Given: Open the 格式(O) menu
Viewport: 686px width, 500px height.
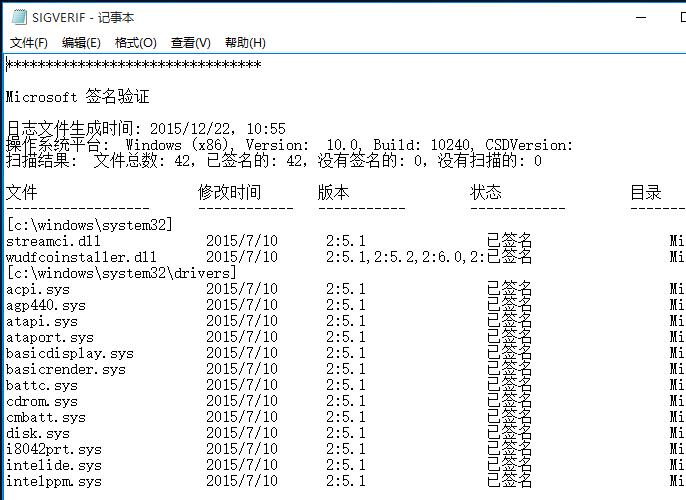Looking at the screenshot, I should (x=136, y=43).
